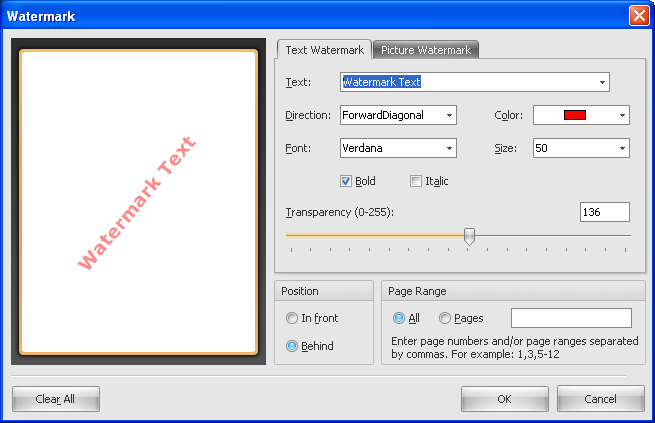The image size is (655, 423).
Task: Close the Watermark dialog window
Action: [x=639, y=16]
